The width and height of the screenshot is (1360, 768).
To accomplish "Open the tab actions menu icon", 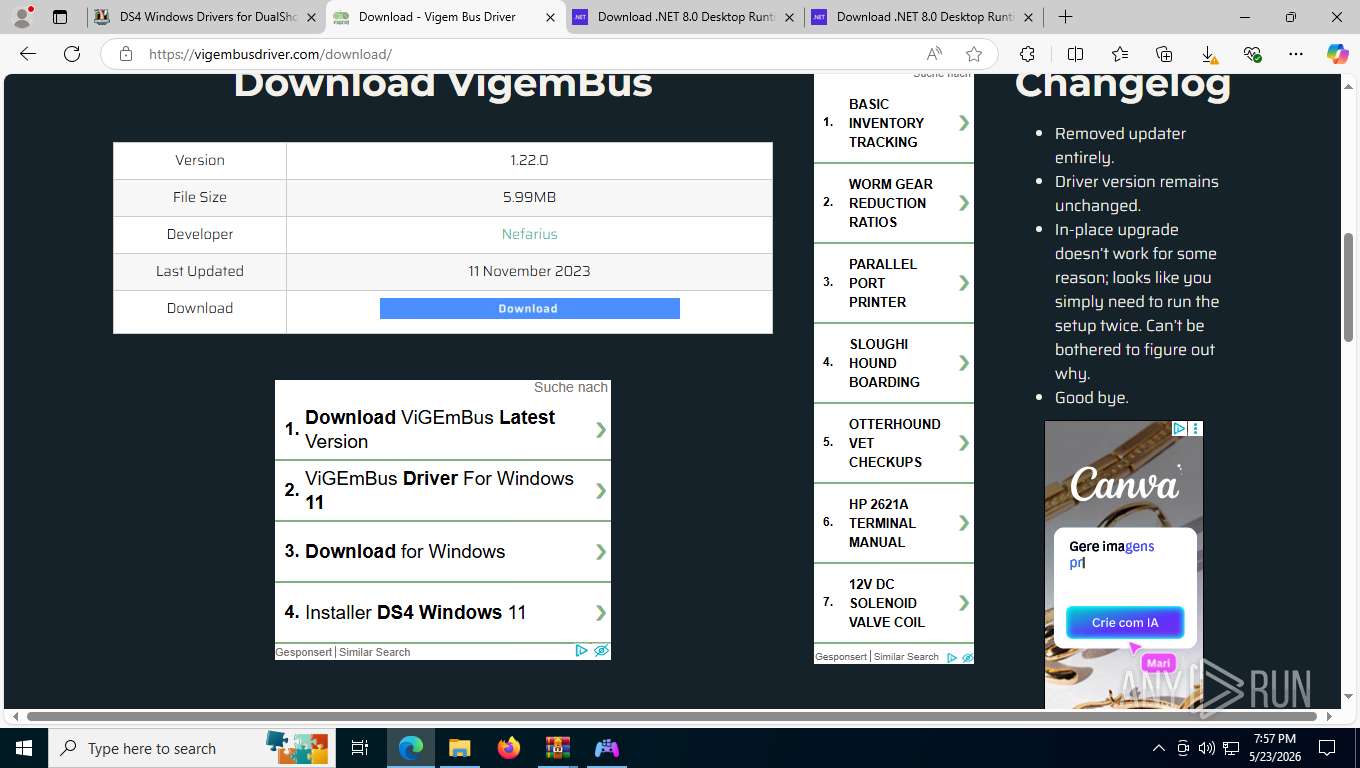I will [60, 17].
